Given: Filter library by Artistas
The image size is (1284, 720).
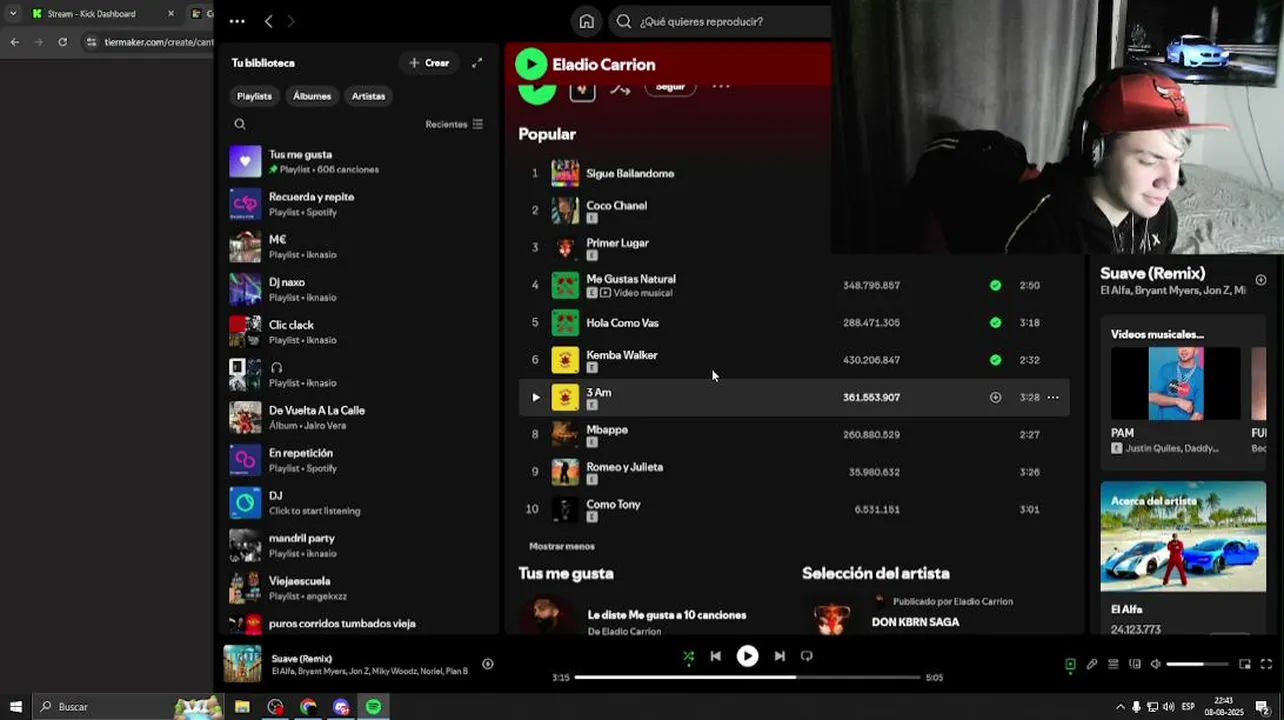Looking at the screenshot, I should [x=368, y=96].
